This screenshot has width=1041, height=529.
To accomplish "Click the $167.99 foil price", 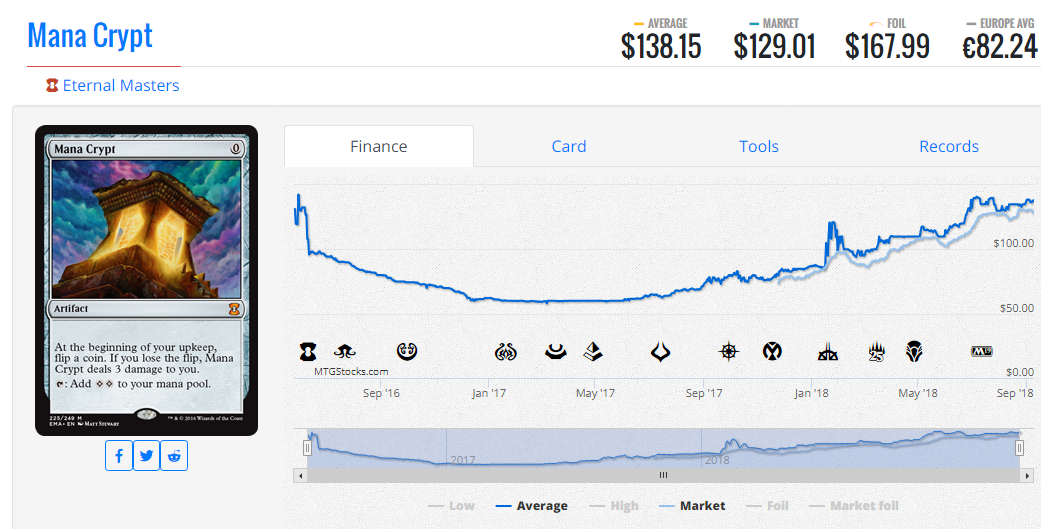I will tap(888, 47).
